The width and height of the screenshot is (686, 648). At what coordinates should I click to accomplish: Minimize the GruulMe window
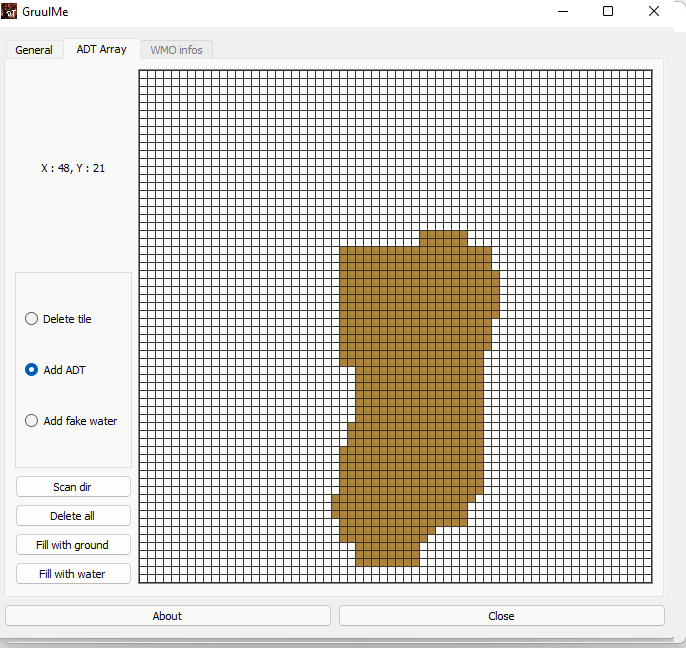(562, 12)
